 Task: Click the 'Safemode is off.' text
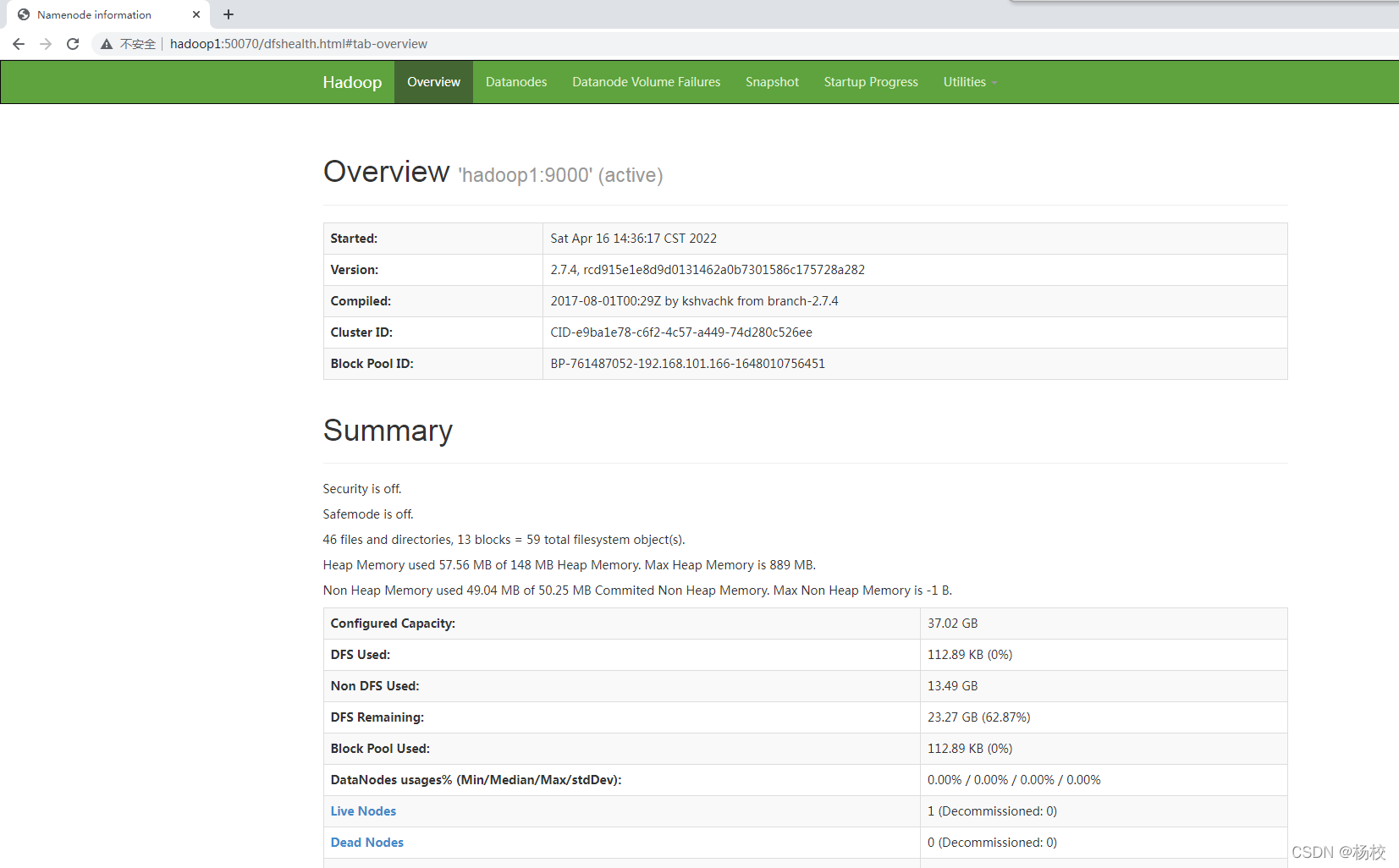(368, 514)
